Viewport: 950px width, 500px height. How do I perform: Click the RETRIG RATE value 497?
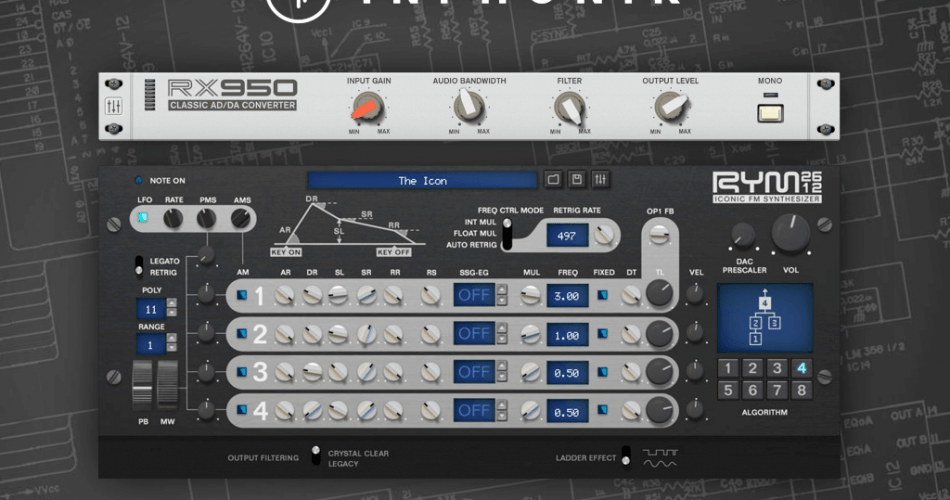(567, 236)
